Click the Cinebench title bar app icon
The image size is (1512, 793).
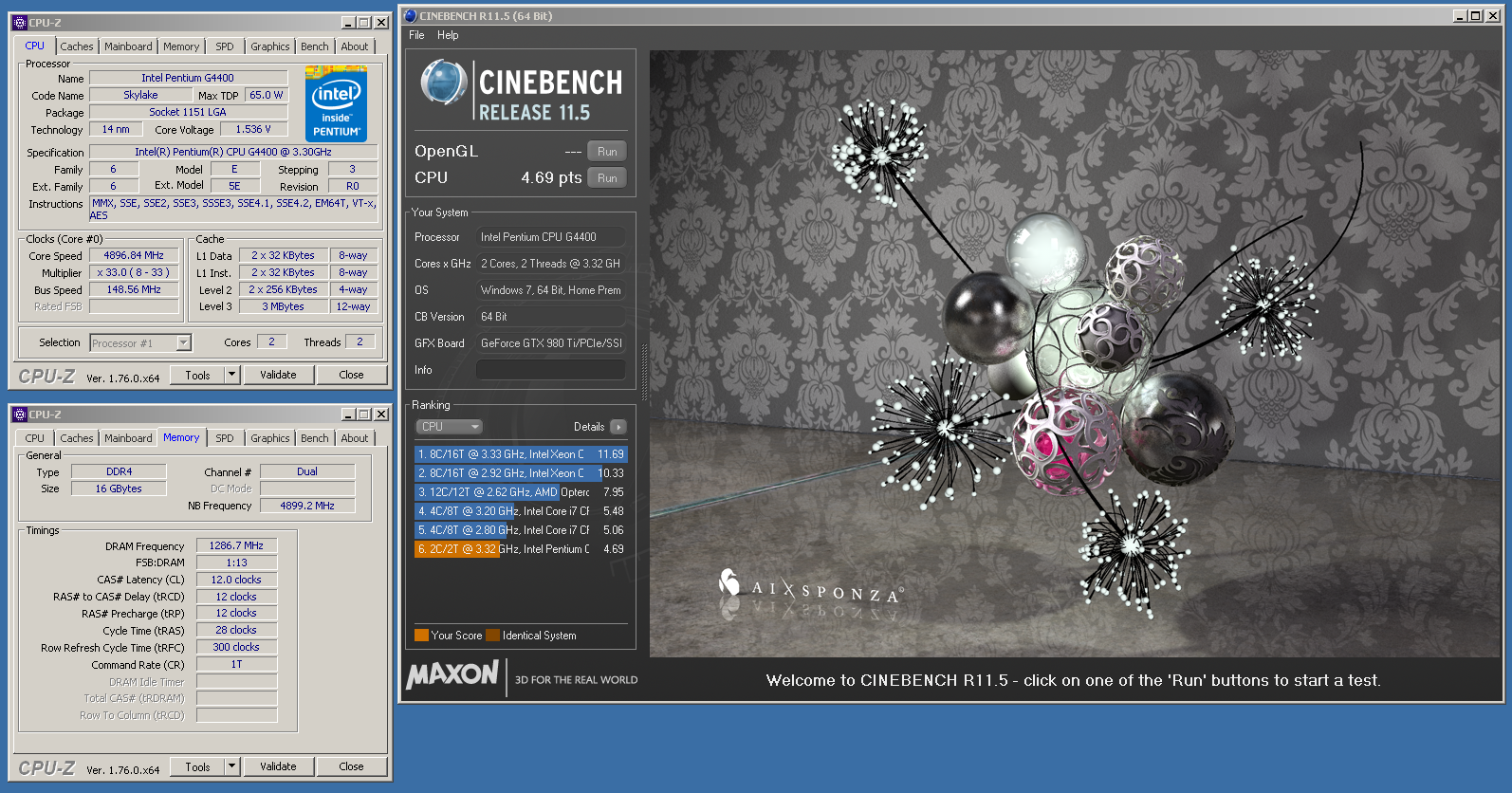click(410, 15)
